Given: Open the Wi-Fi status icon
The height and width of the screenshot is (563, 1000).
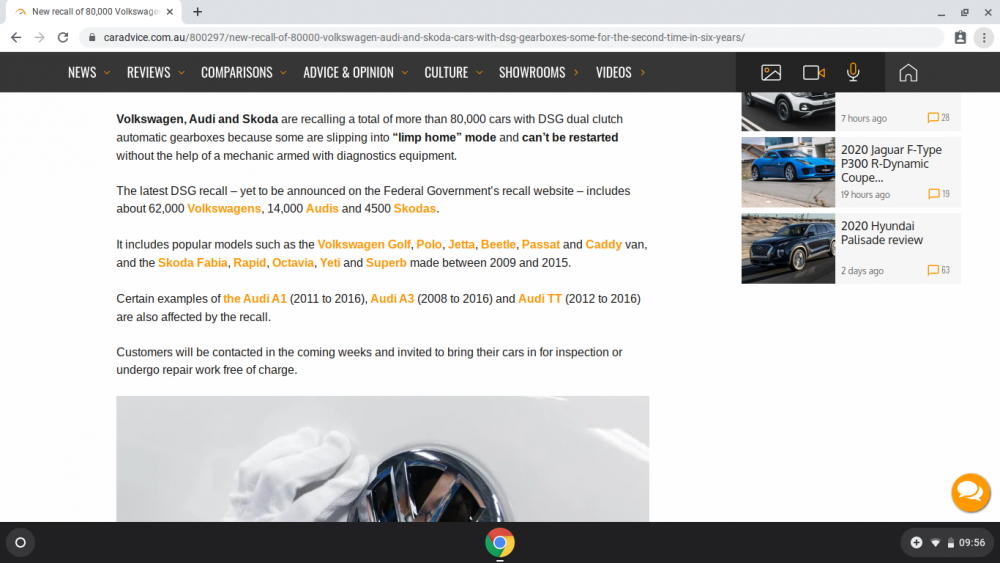Looking at the screenshot, I should pos(935,543).
